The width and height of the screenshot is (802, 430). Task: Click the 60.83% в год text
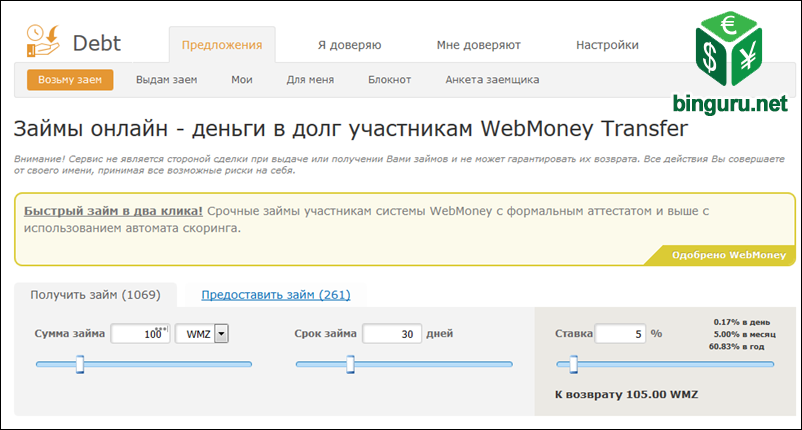tap(737, 347)
